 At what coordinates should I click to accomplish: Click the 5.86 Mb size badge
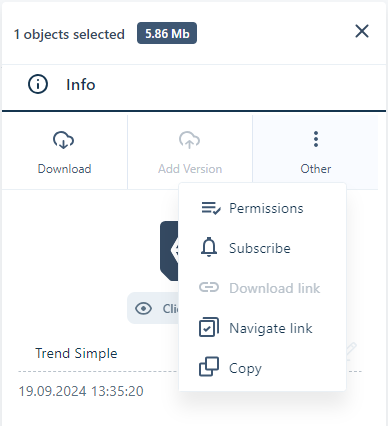(167, 33)
